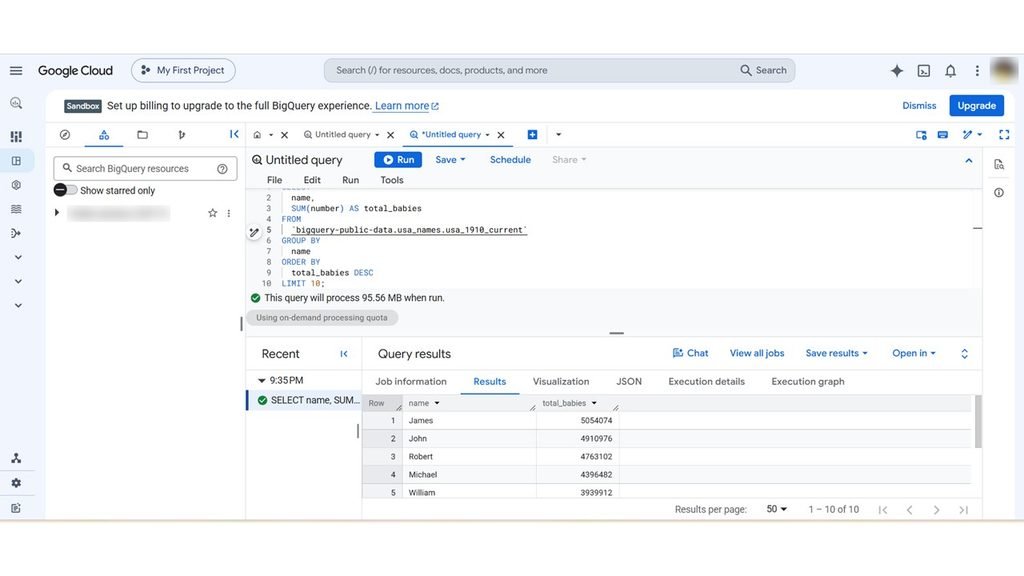
Task: Open the folder tab icon in the explorer pane
Action: [142, 135]
